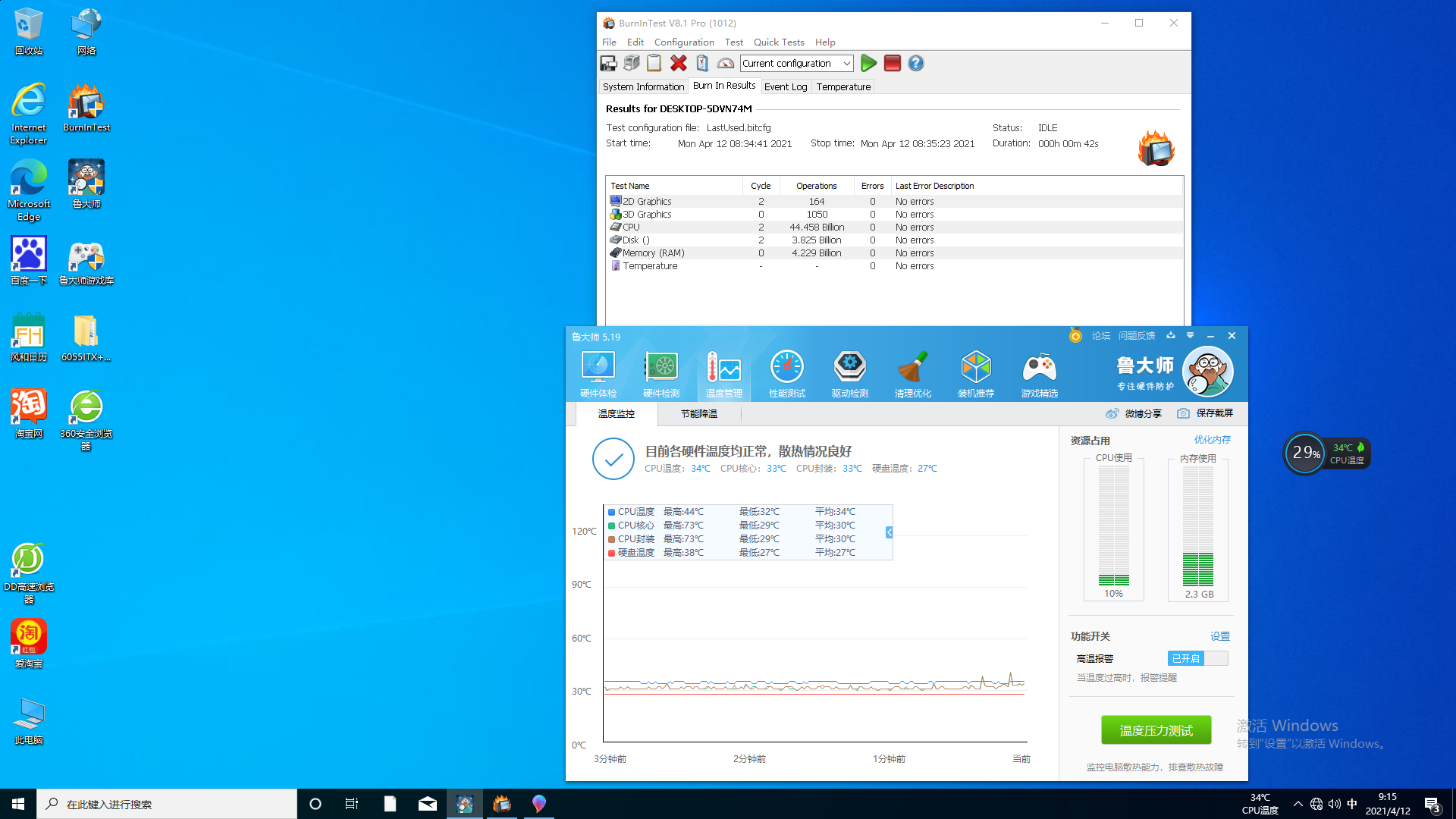Open 清理优化 cleanup optimization icon
Image resolution: width=1456 pixels, height=819 pixels.
913,375
